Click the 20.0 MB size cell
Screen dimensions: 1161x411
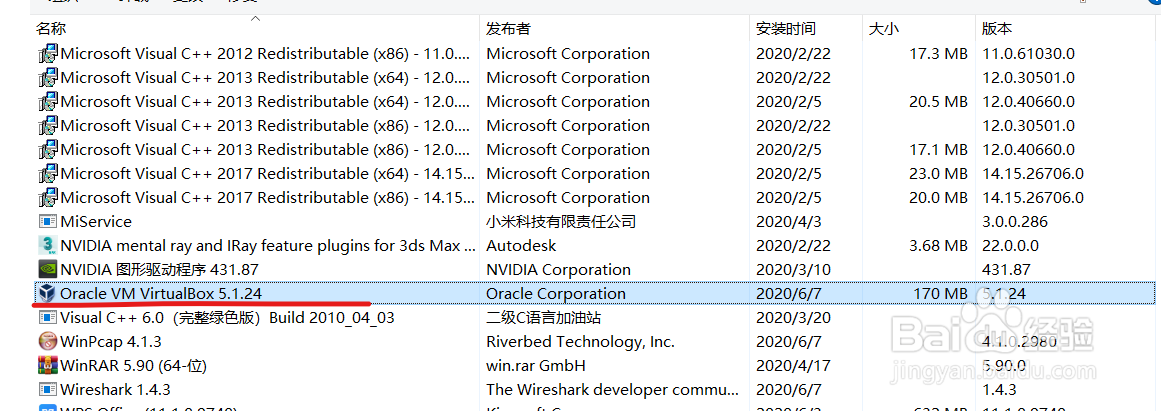click(938, 198)
